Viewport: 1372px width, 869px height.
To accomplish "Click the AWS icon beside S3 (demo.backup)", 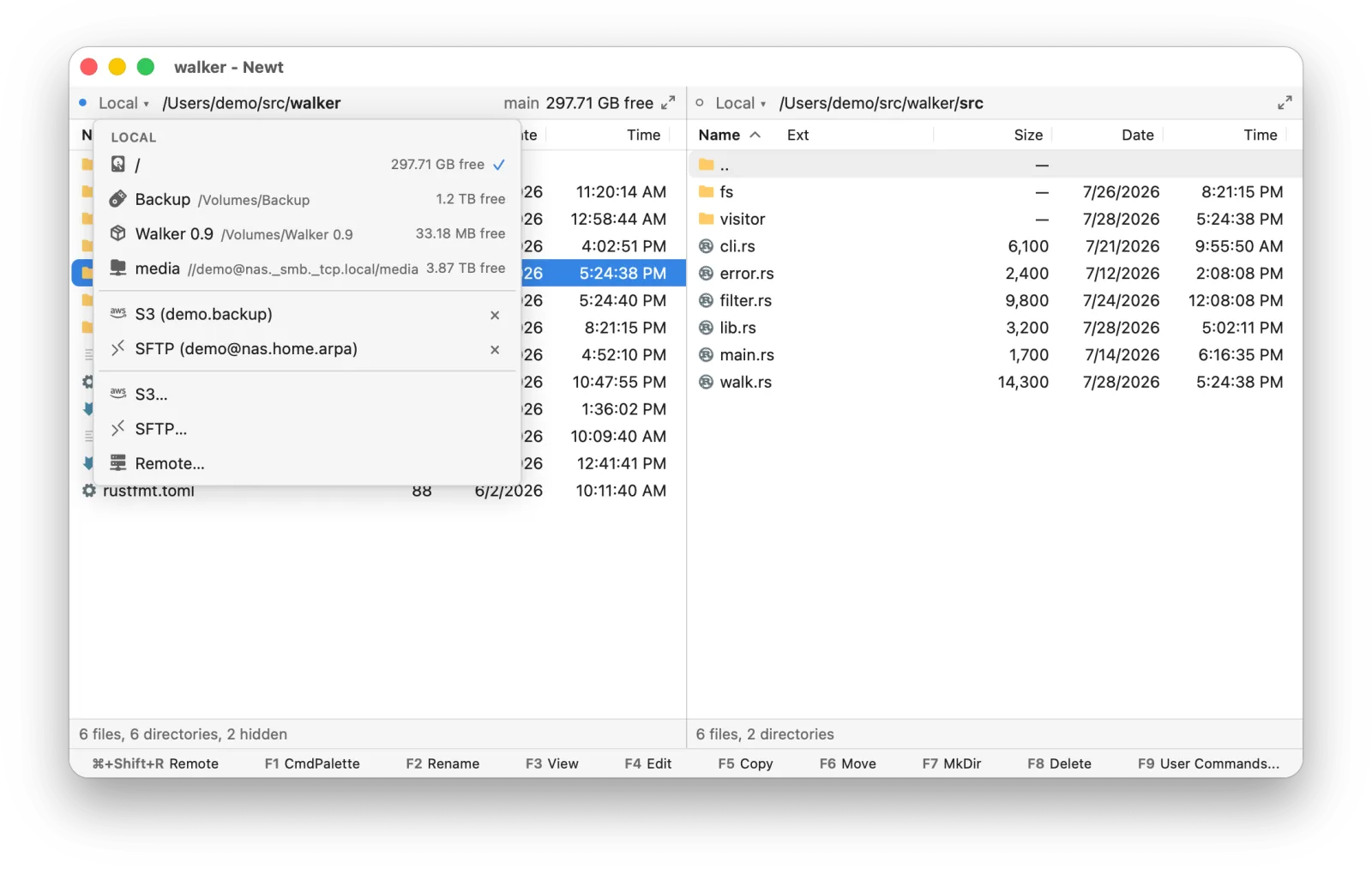I will click(x=118, y=313).
